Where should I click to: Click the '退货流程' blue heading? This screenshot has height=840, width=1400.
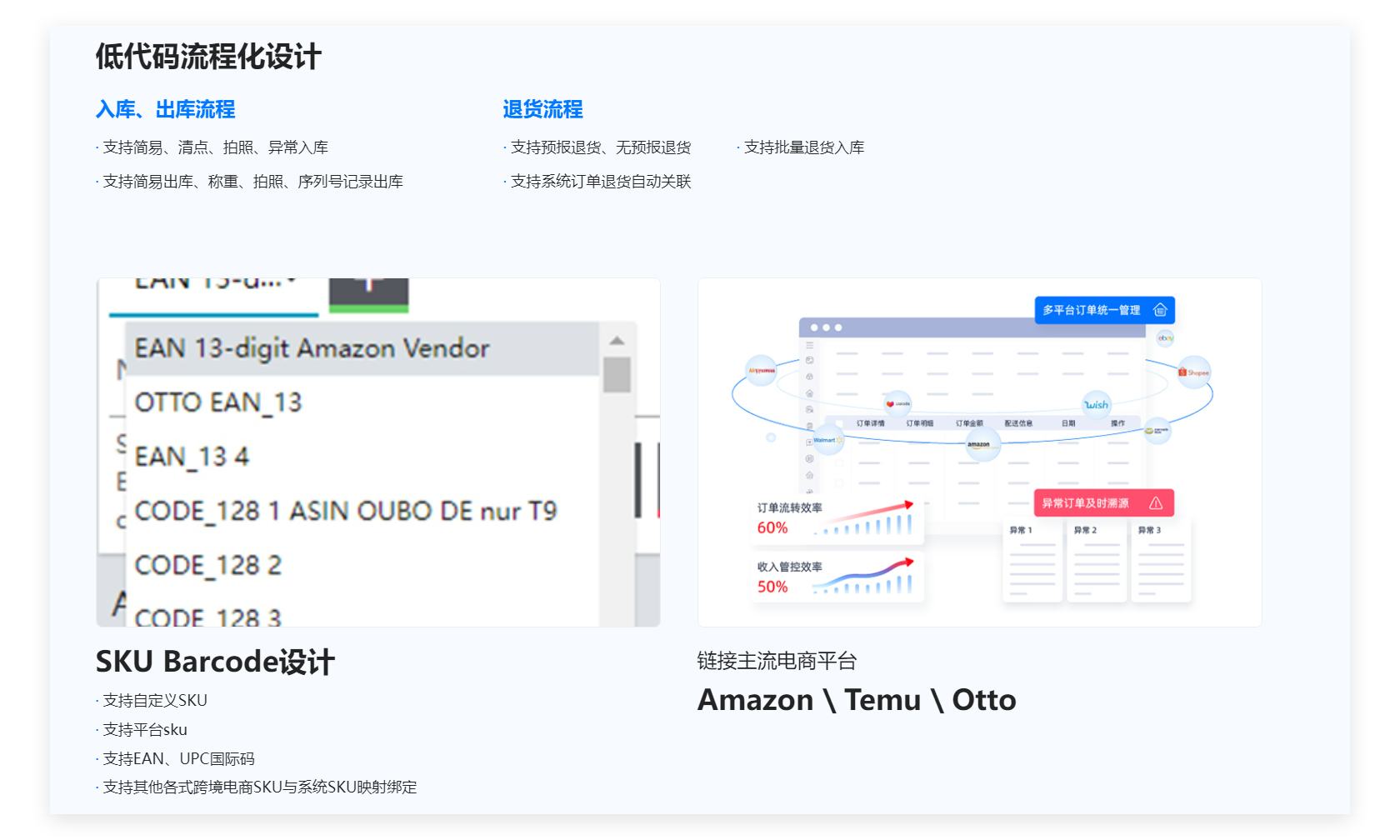tap(542, 109)
